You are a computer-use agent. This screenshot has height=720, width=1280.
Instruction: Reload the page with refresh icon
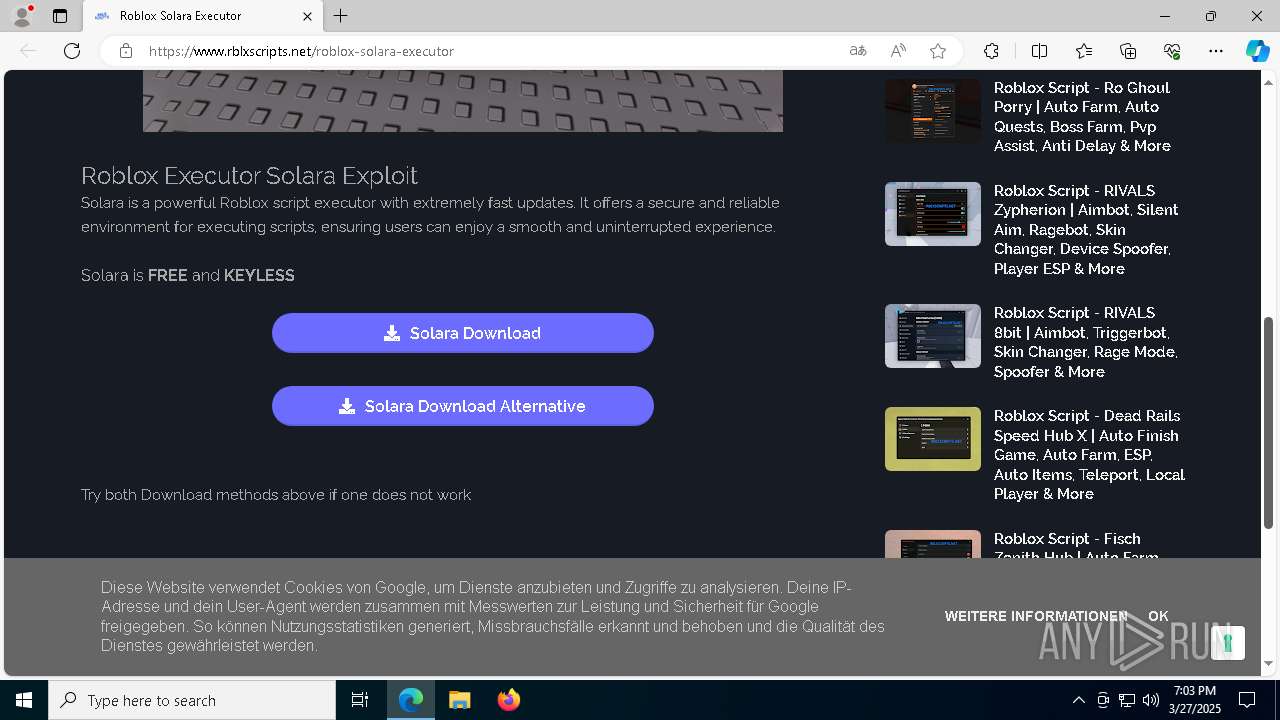pyautogui.click(x=72, y=51)
